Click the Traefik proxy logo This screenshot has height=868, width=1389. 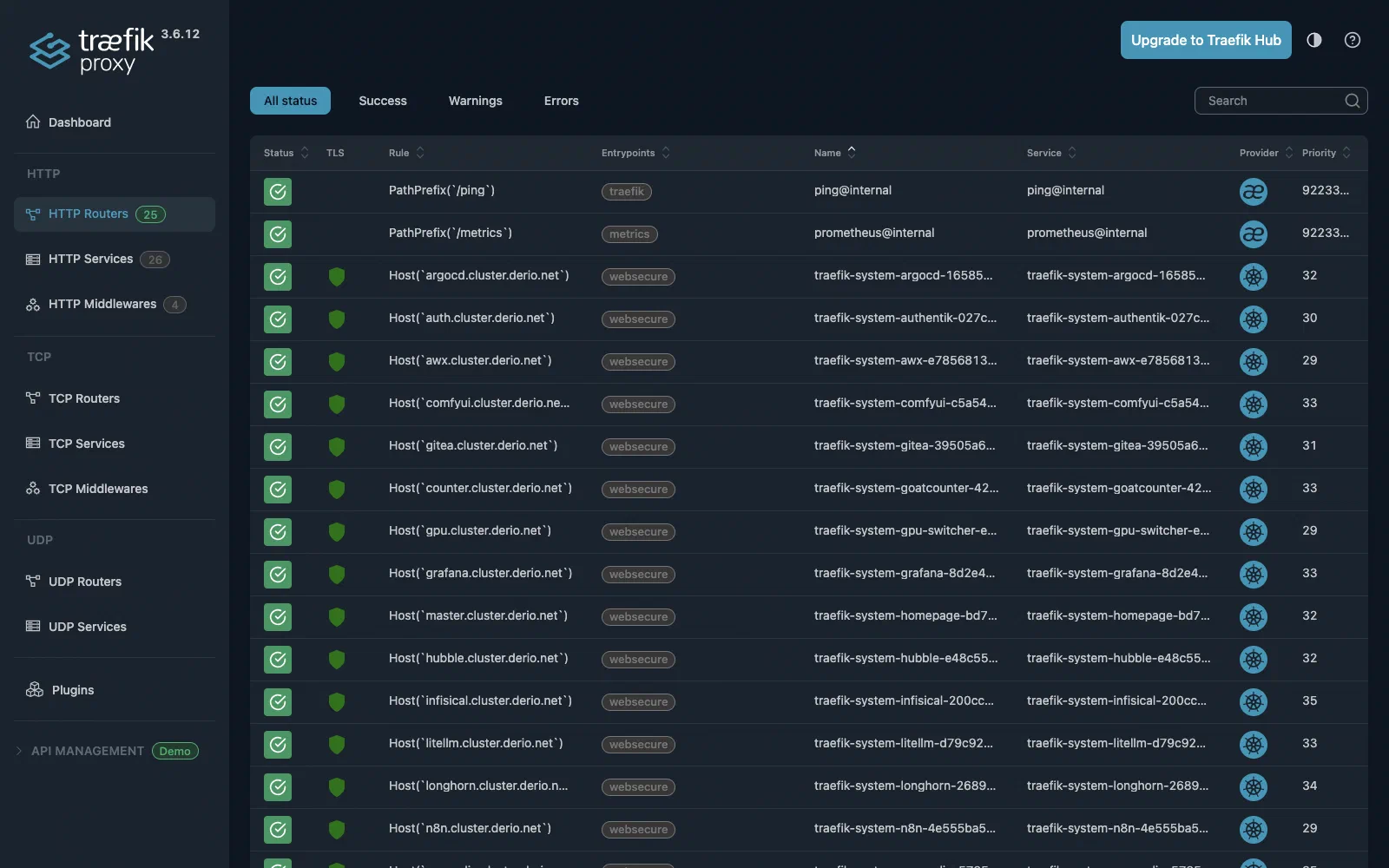coord(92,50)
